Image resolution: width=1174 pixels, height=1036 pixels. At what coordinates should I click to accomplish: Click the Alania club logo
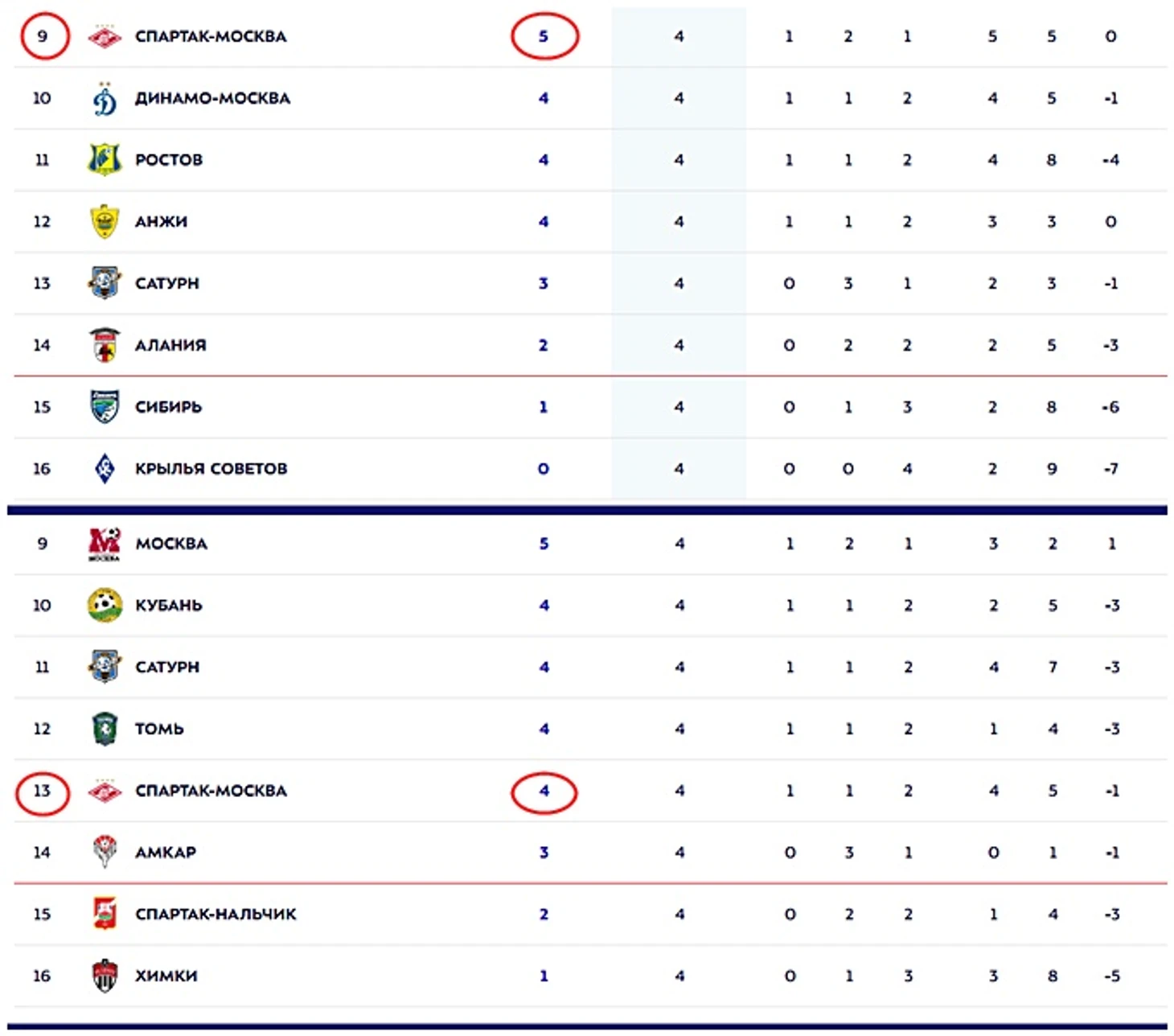tap(105, 345)
